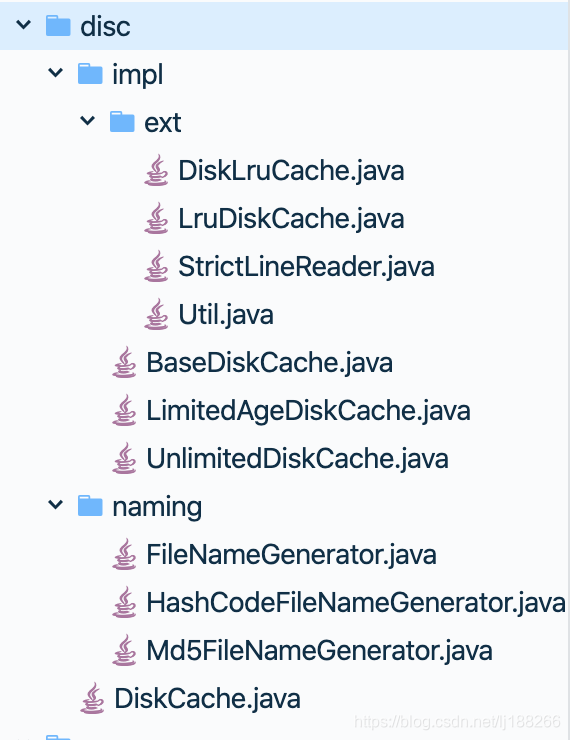Click the ext folder icon
Screen dimensions: 570x740
coord(122,122)
